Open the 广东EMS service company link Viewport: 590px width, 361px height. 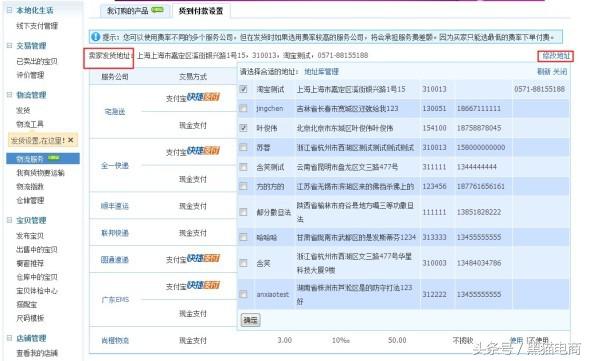coord(115,300)
